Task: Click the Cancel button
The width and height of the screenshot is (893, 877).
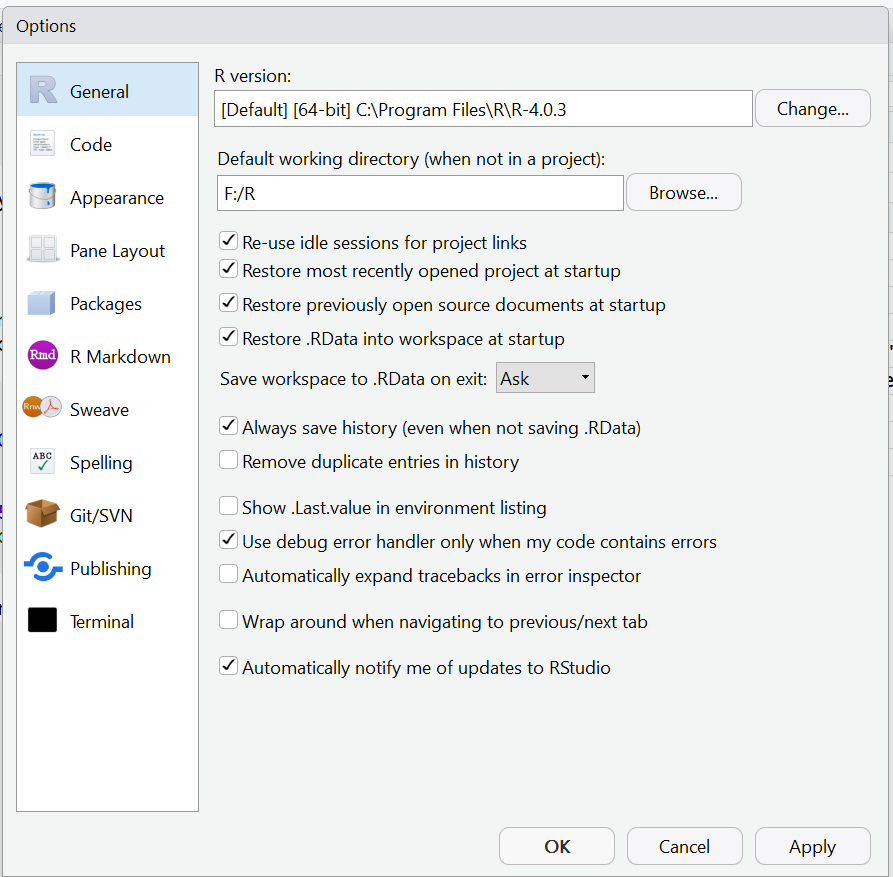Action: pyautogui.click(x=685, y=846)
